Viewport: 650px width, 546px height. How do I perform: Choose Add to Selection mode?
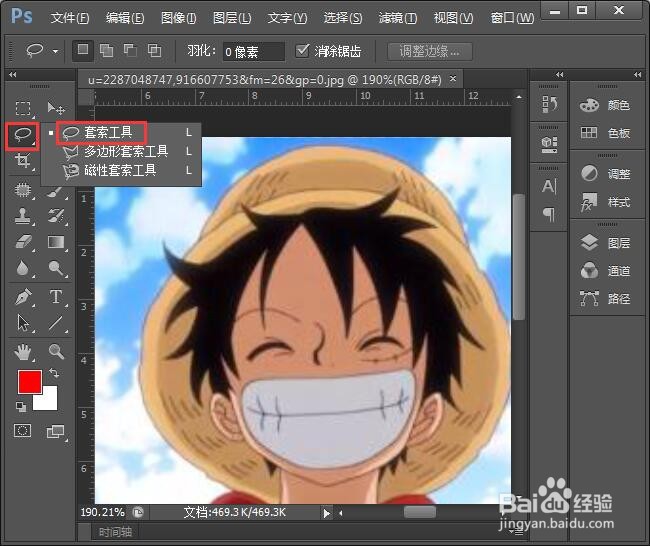pyautogui.click(x=107, y=51)
